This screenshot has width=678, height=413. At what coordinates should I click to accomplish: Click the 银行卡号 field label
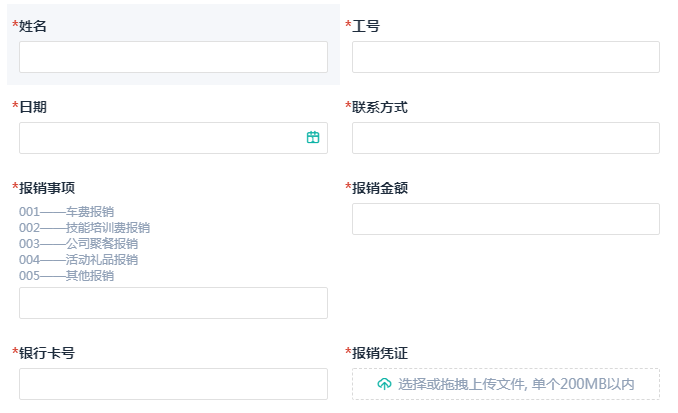[47, 353]
